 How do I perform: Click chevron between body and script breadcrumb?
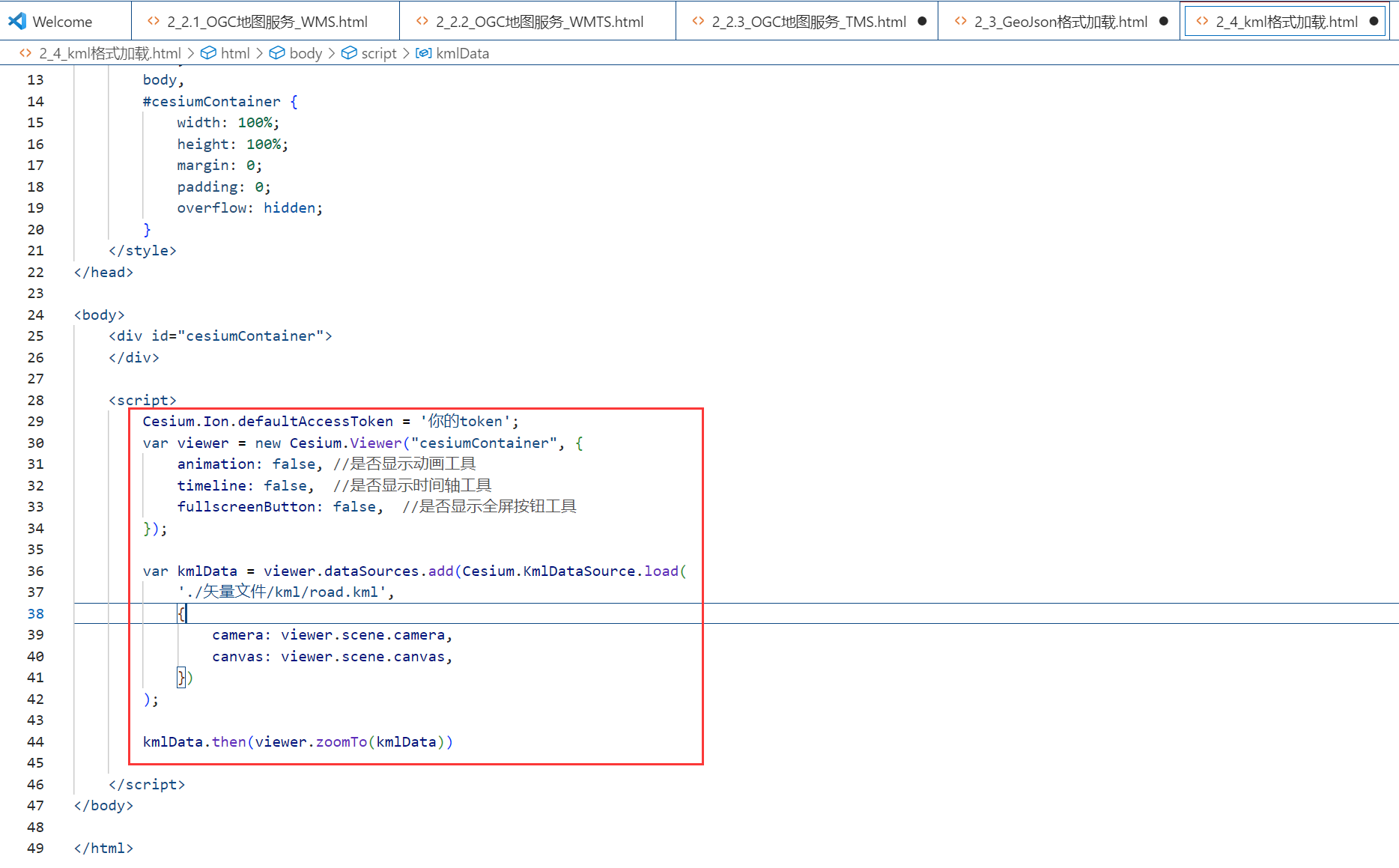coord(331,53)
